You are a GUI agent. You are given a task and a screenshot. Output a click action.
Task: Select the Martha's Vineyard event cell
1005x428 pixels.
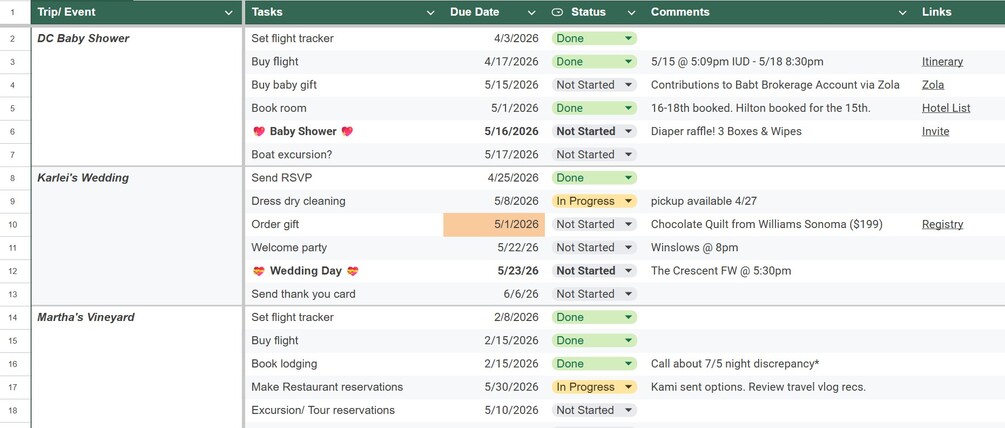tap(137, 367)
